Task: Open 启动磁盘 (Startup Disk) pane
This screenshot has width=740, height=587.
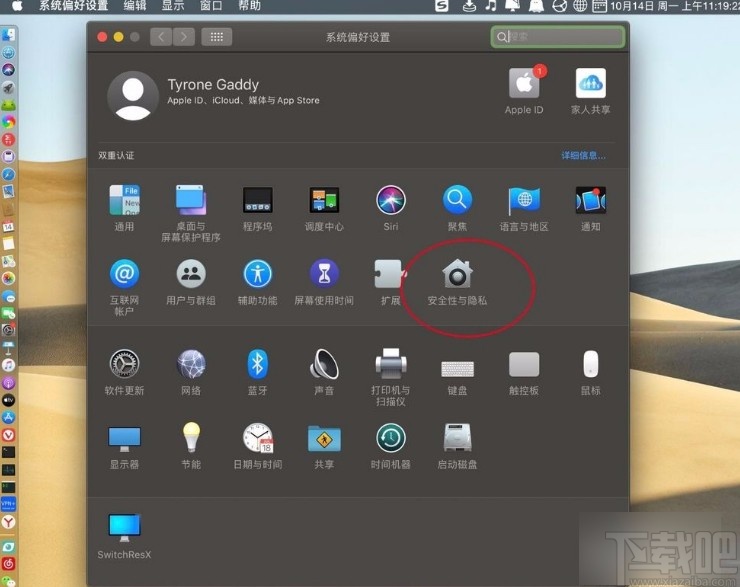Action: (x=457, y=438)
